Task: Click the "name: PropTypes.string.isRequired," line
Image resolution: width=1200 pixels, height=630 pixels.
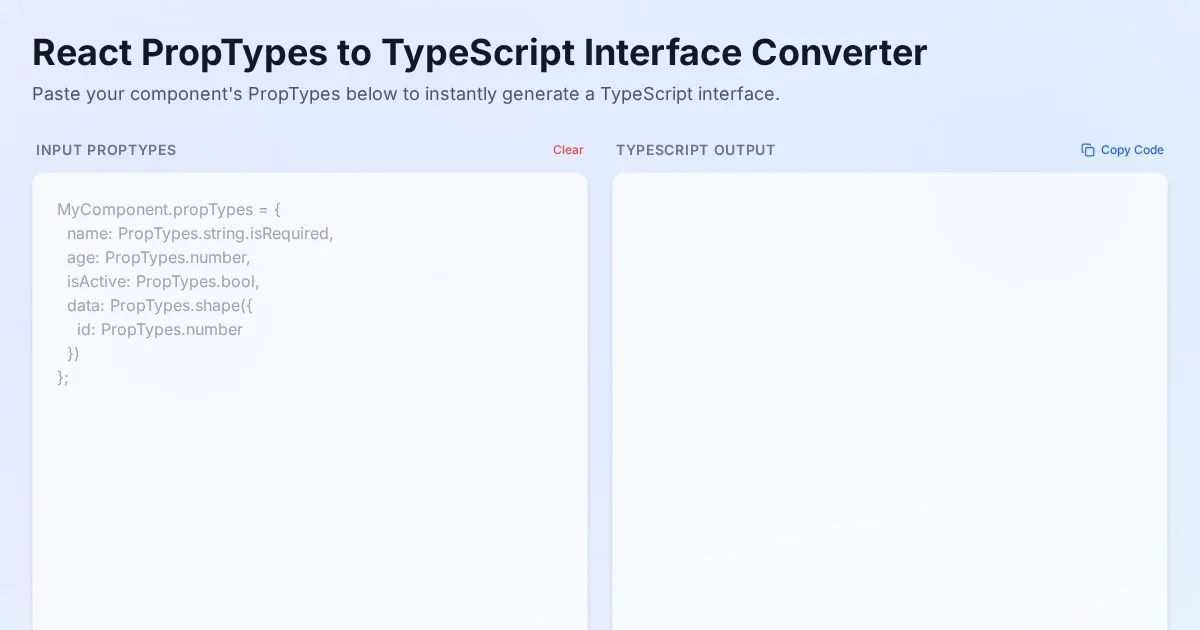Action: [199, 233]
